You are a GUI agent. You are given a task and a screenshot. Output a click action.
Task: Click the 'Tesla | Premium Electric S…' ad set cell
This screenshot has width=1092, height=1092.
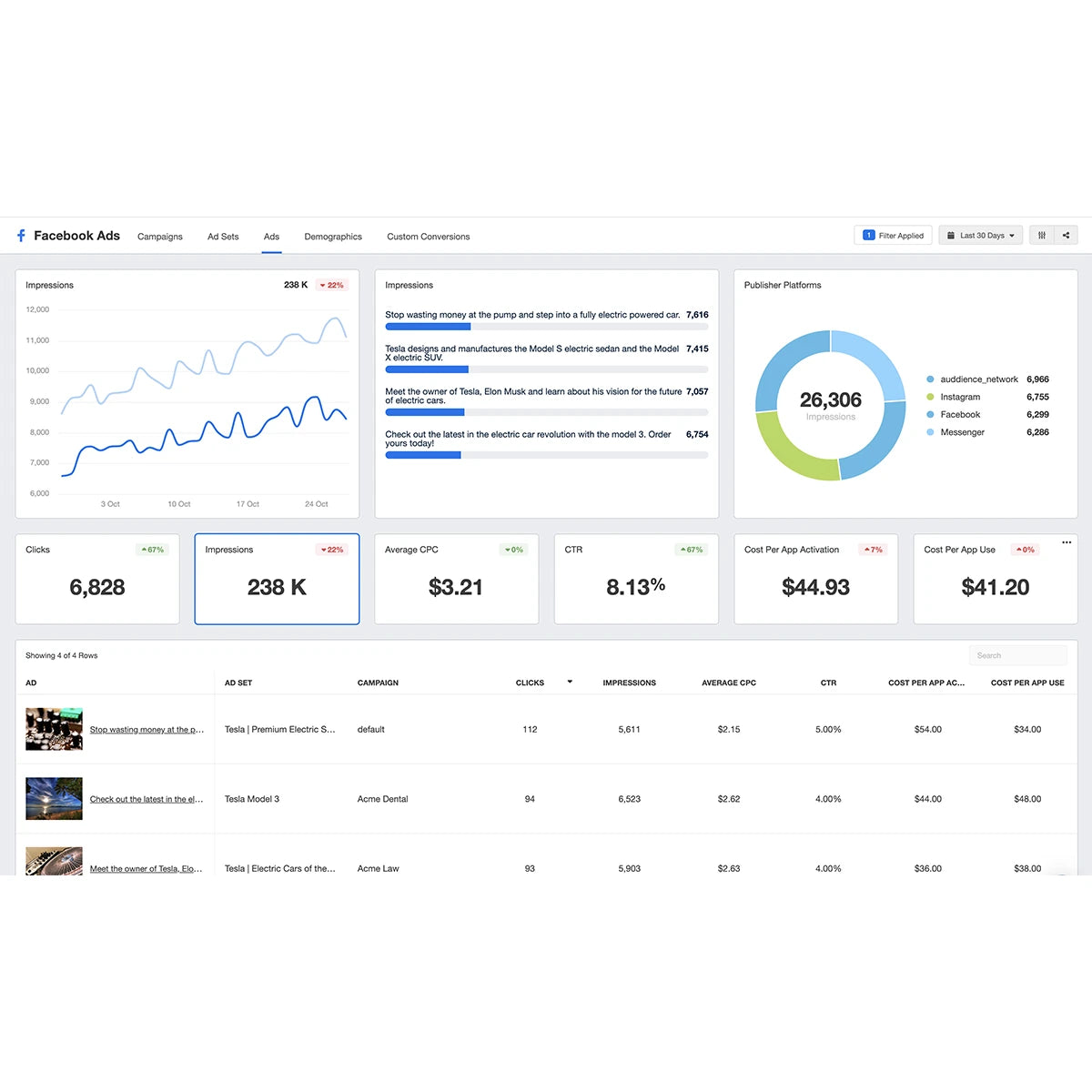tap(280, 730)
